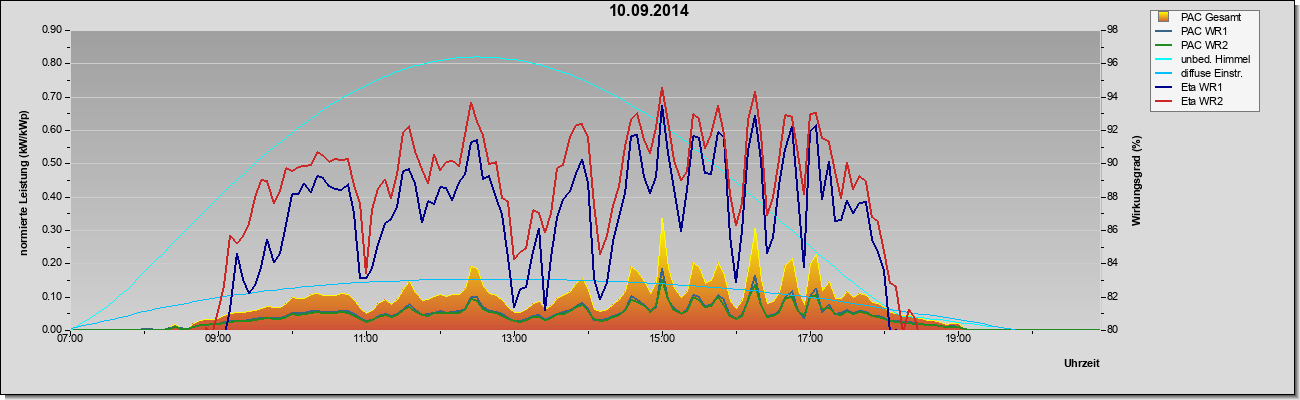Click the 11:00 time axis label
1300x400 pixels.
[x=366, y=339]
